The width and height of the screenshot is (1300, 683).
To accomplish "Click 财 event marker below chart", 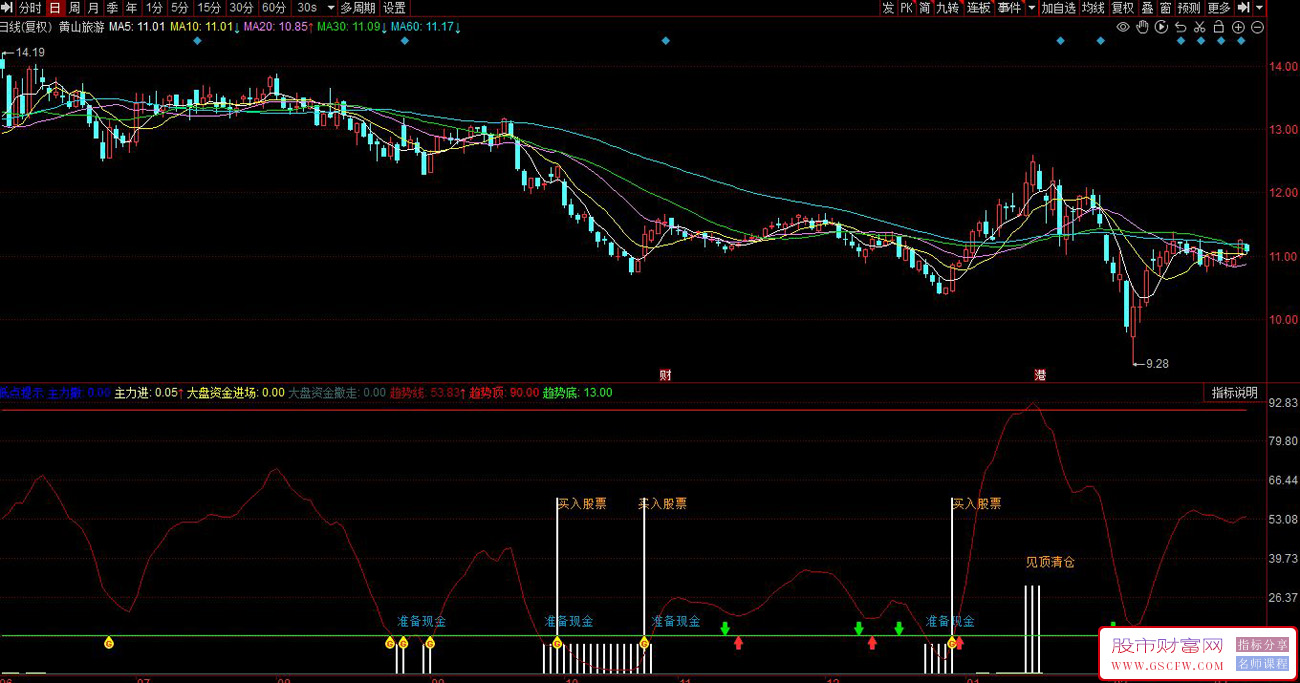I will (x=666, y=375).
